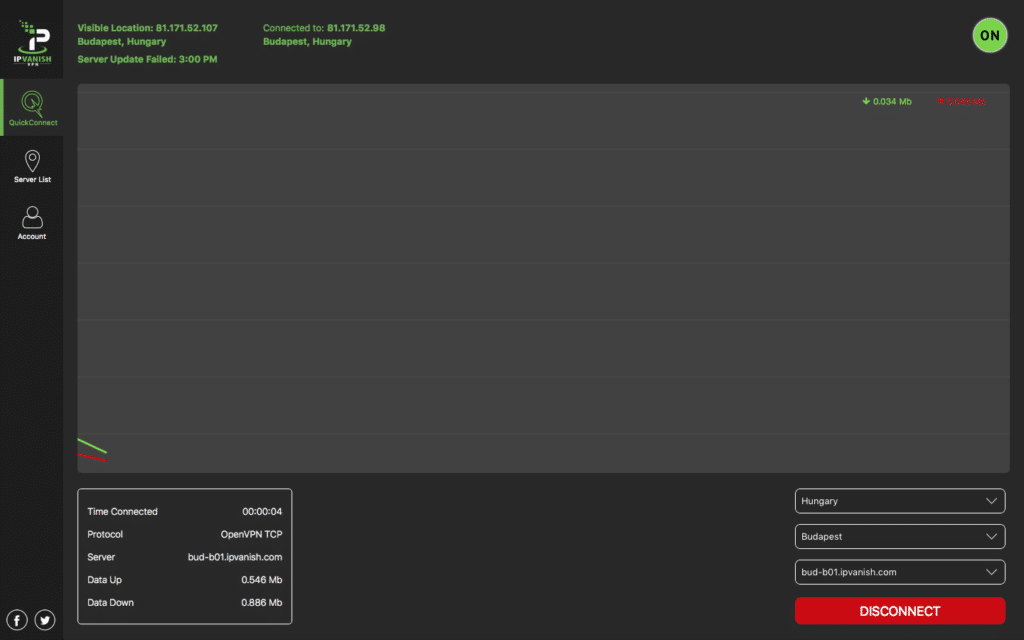
Task: Click the Connected to IP address
Action: coord(355,28)
